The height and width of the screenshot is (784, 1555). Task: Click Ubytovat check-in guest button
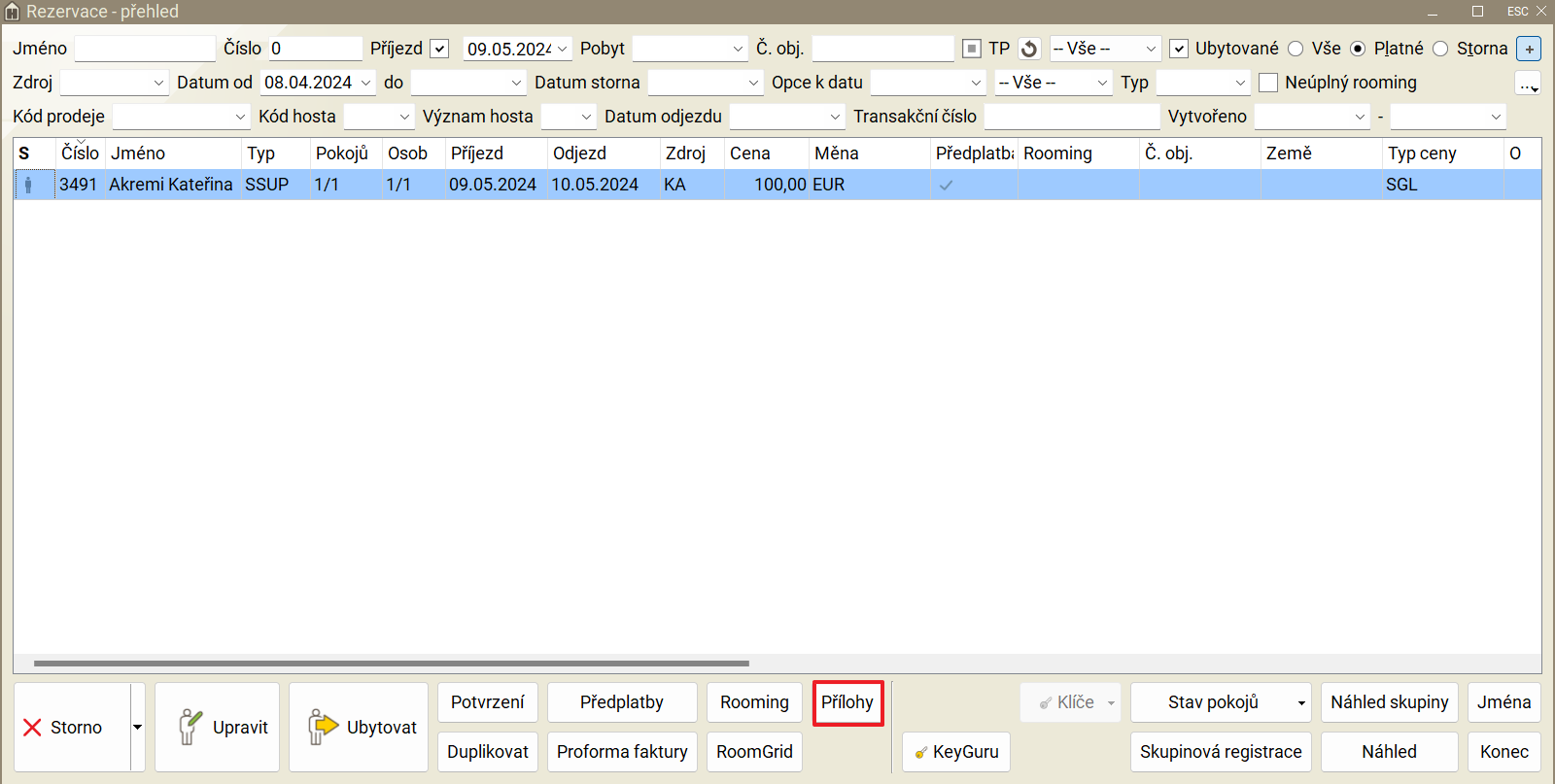click(359, 727)
